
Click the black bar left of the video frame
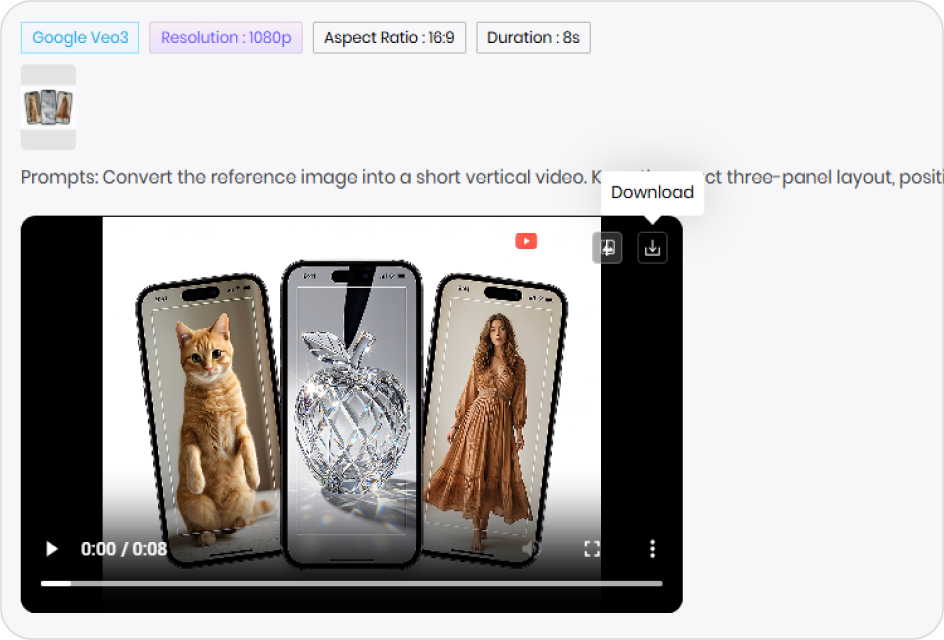coord(62,400)
